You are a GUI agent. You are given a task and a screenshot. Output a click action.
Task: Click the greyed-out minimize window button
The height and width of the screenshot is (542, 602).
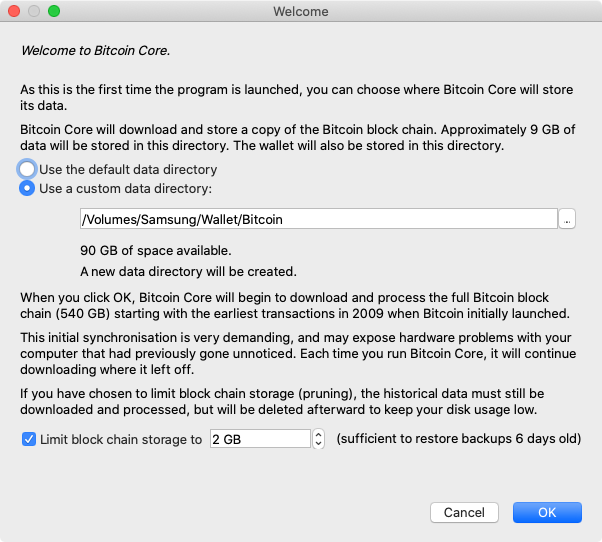click(34, 11)
